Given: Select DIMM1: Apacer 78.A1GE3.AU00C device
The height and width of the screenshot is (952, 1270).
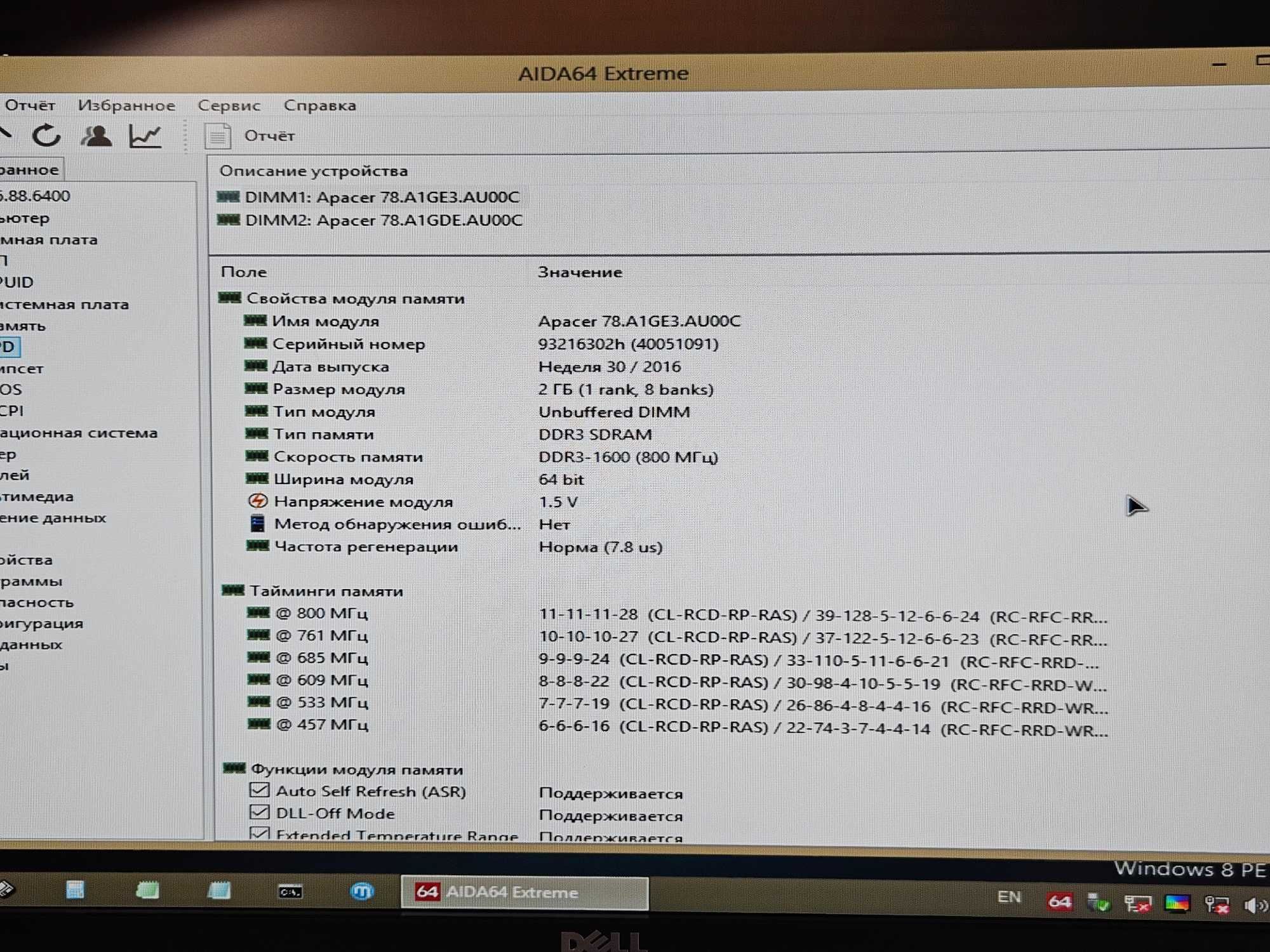Looking at the screenshot, I should 368,197.
